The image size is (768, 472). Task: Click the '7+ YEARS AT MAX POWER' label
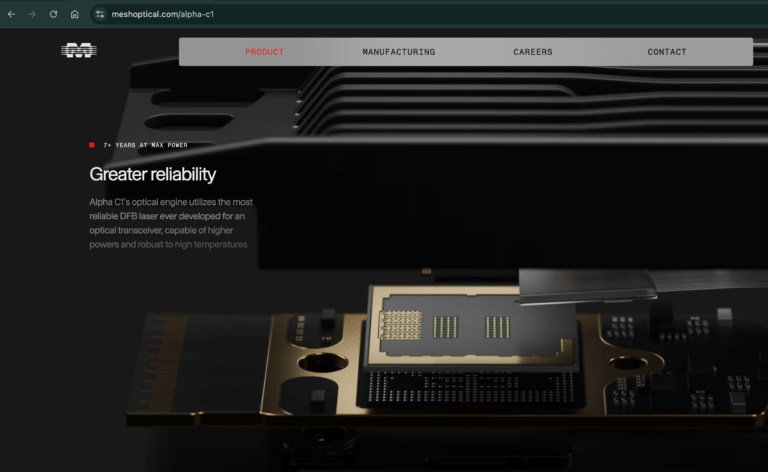click(x=145, y=145)
